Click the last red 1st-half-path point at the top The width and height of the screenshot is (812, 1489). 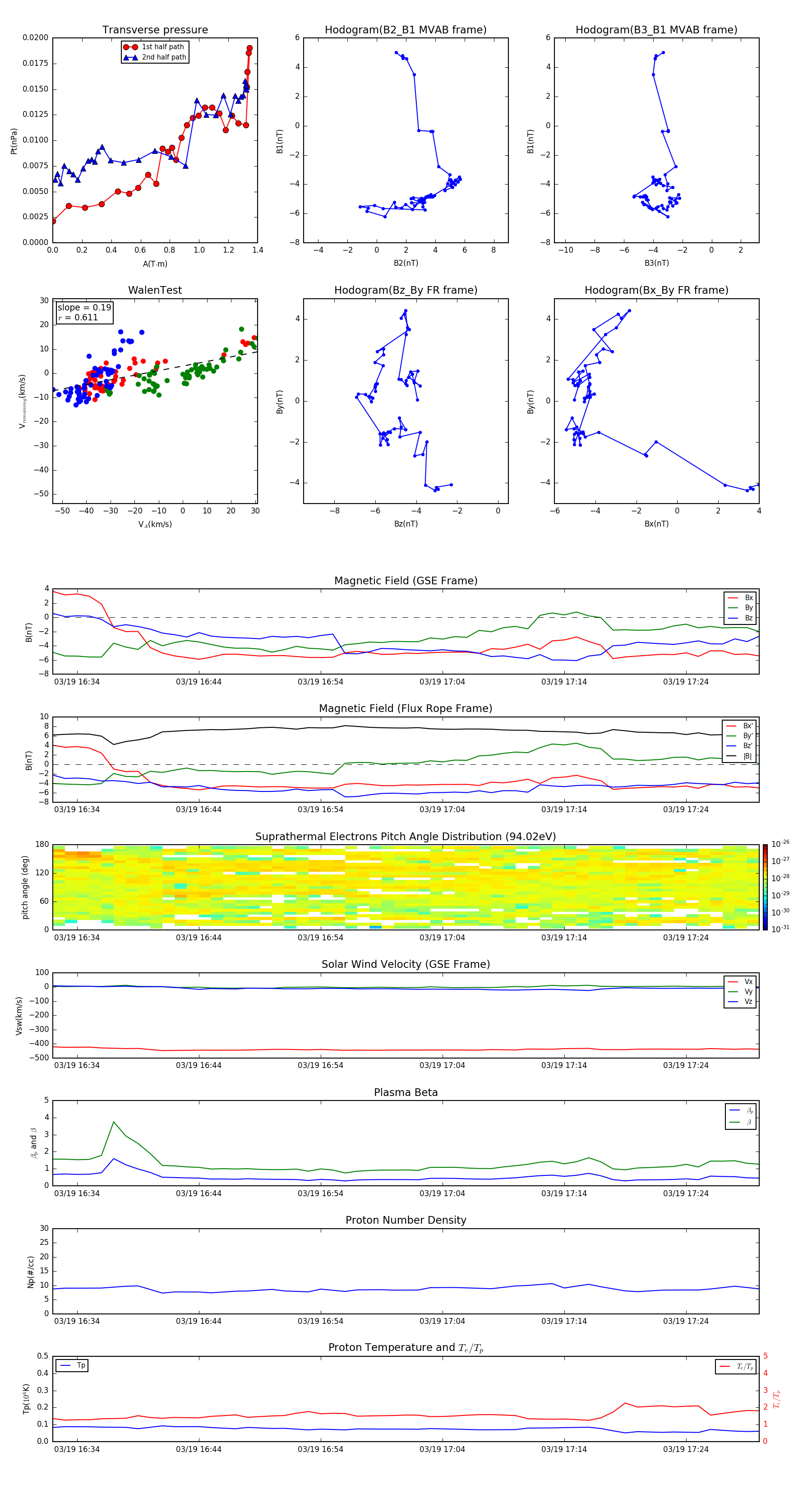249,49
